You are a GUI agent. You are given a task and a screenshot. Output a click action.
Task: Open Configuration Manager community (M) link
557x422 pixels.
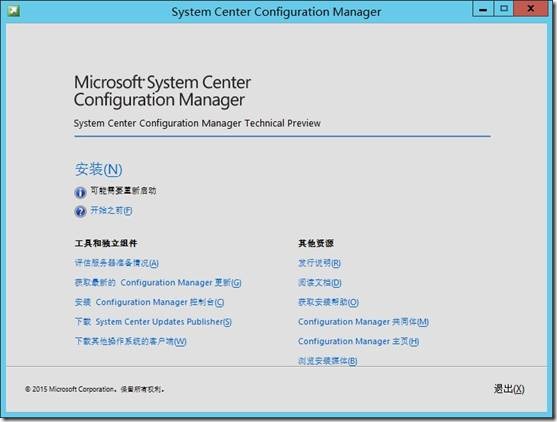click(363, 322)
